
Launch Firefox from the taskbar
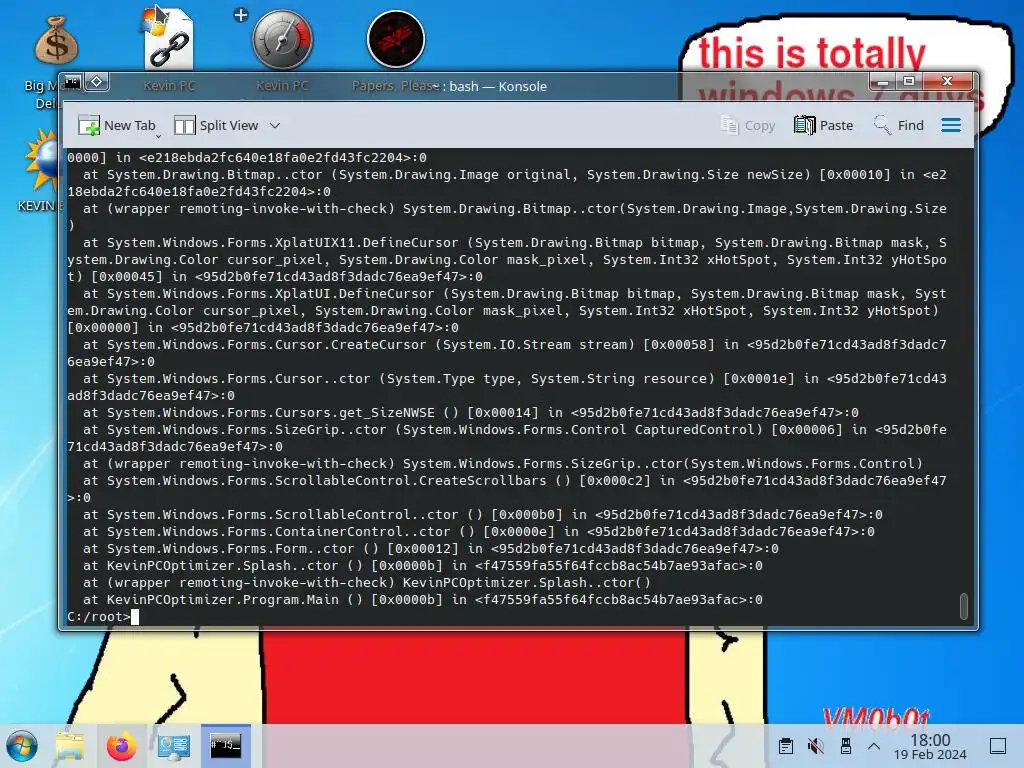(121, 746)
